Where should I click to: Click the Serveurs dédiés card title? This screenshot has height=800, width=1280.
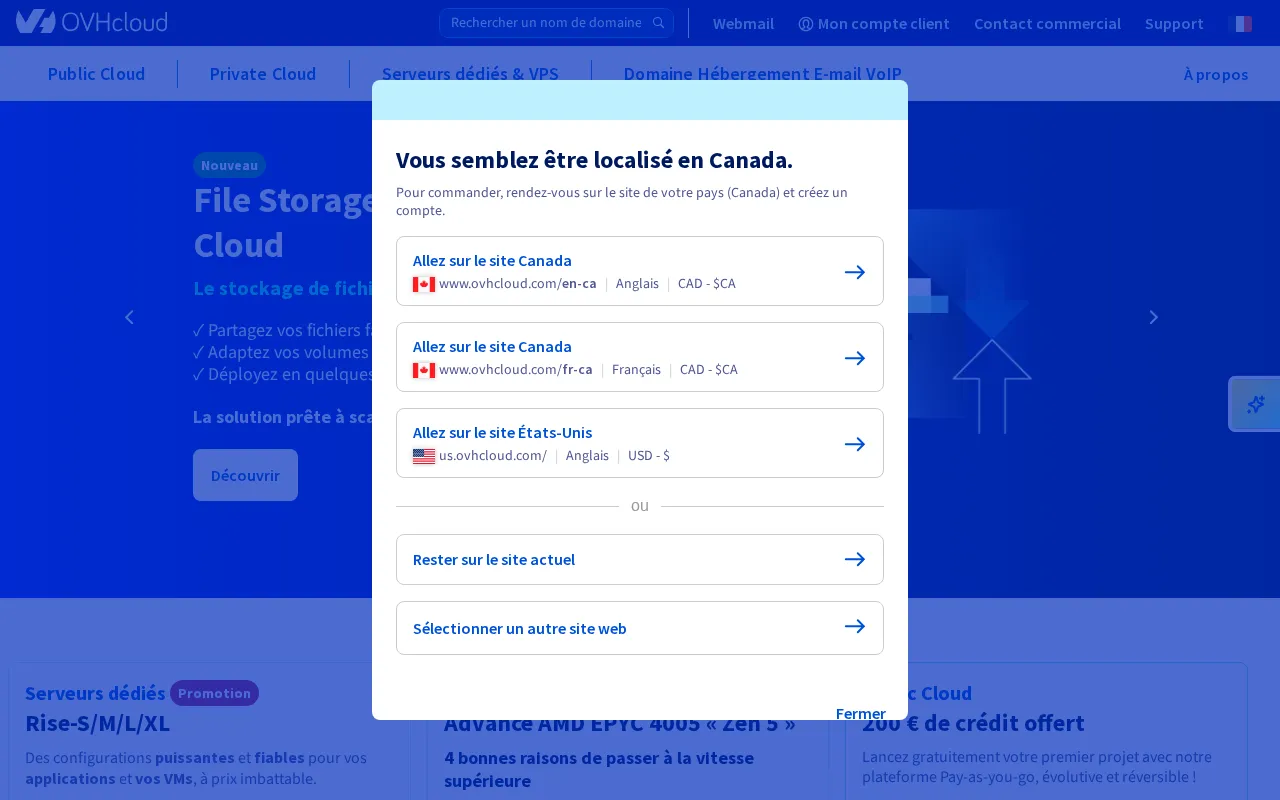click(x=95, y=693)
